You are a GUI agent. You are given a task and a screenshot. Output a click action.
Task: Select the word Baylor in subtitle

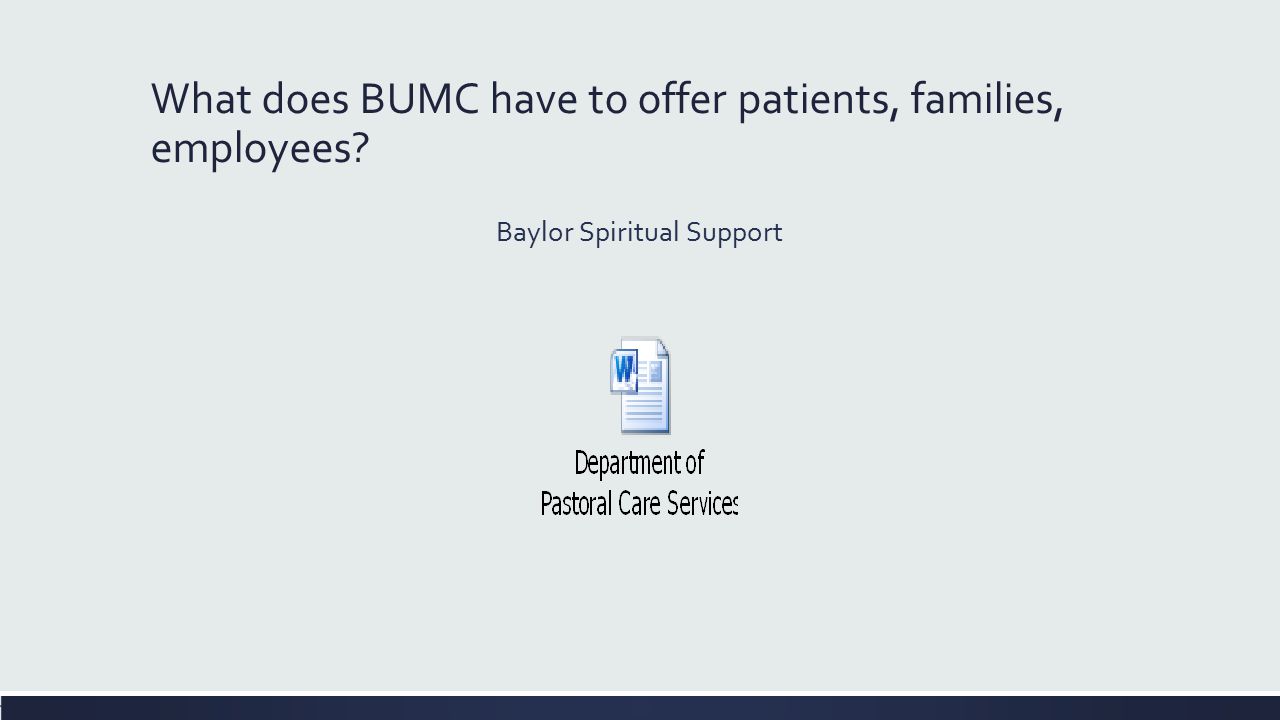click(535, 232)
